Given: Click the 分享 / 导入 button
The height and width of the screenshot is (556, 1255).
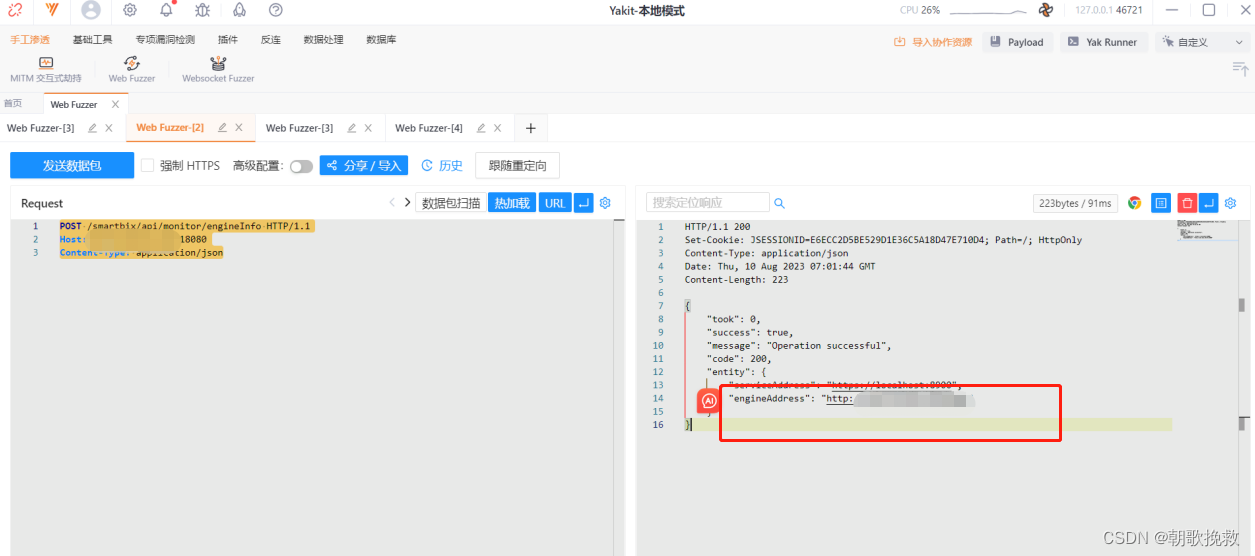Looking at the screenshot, I should click(x=364, y=166).
